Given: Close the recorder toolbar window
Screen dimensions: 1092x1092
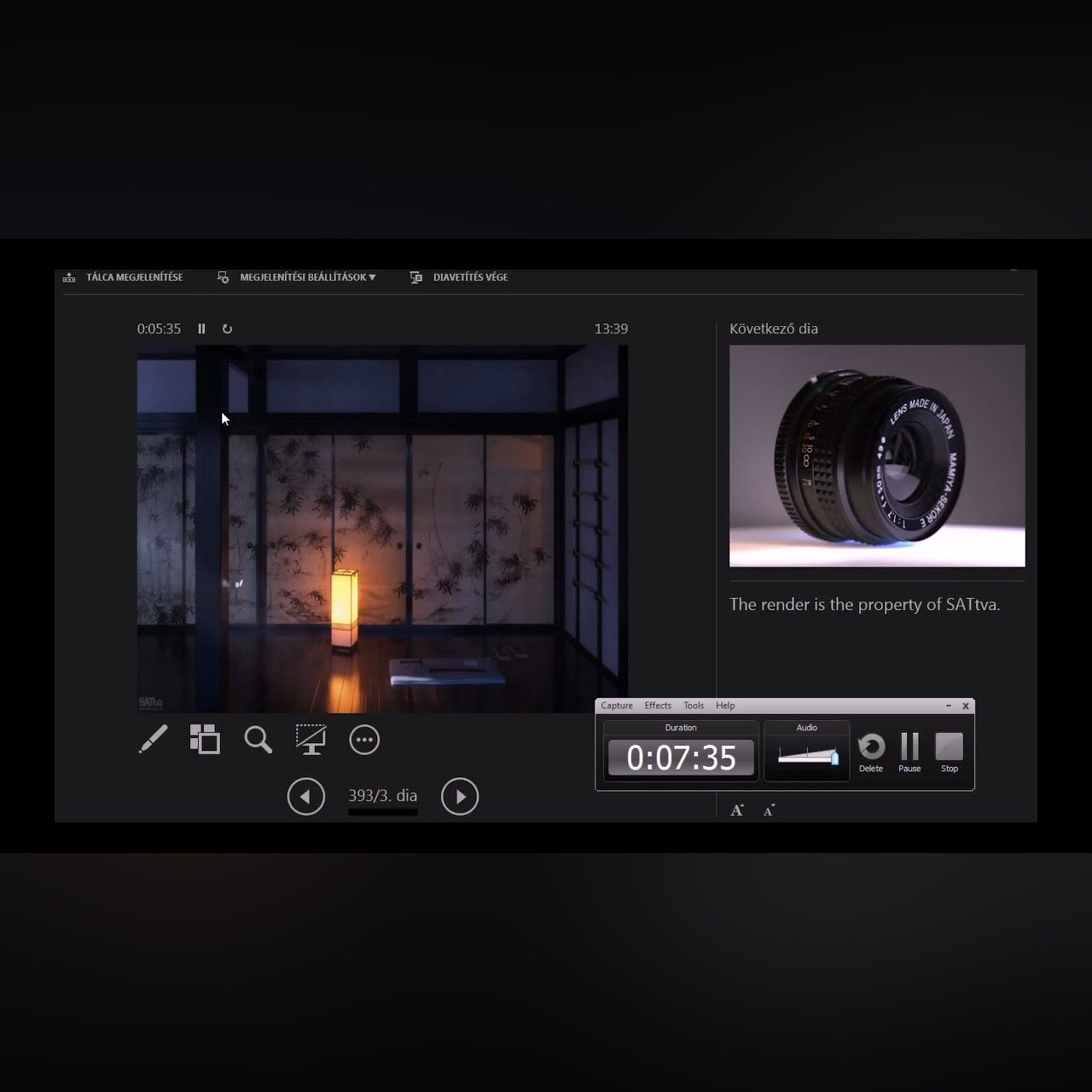Looking at the screenshot, I should tap(965, 705).
